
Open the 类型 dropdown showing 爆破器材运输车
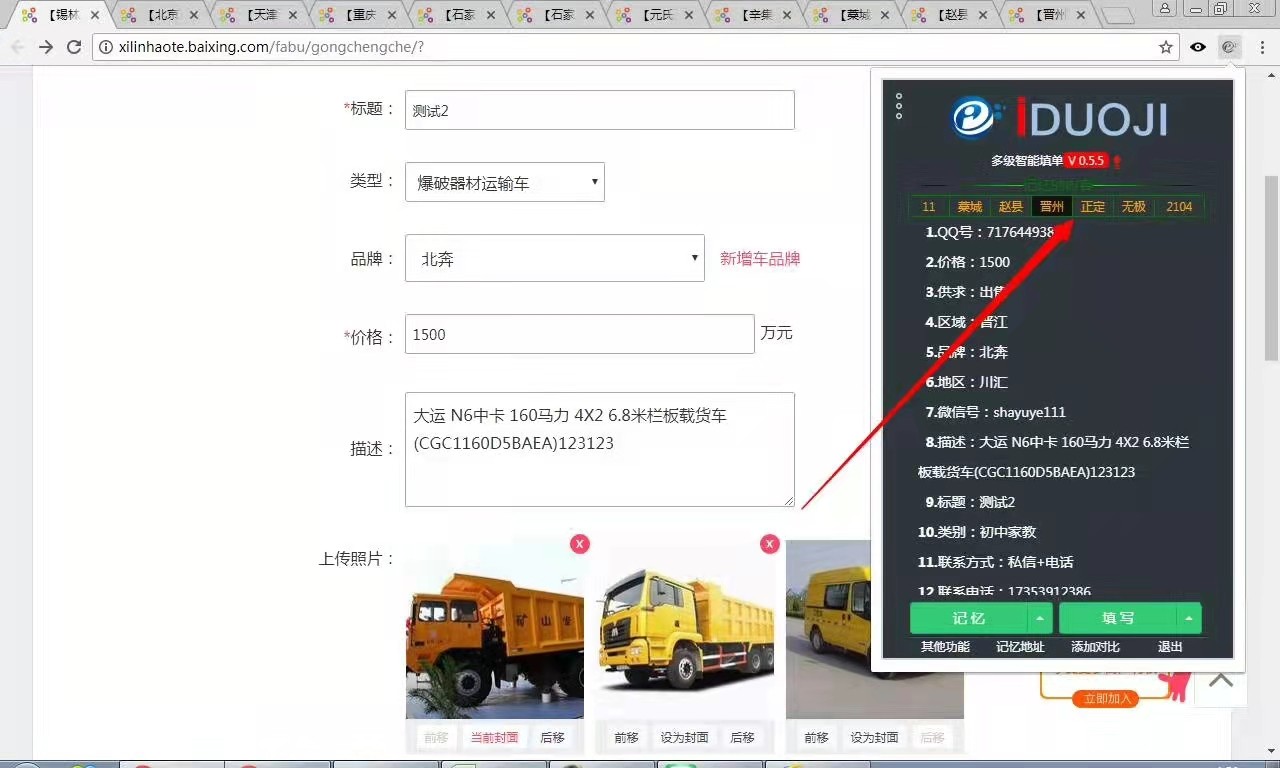(505, 182)
